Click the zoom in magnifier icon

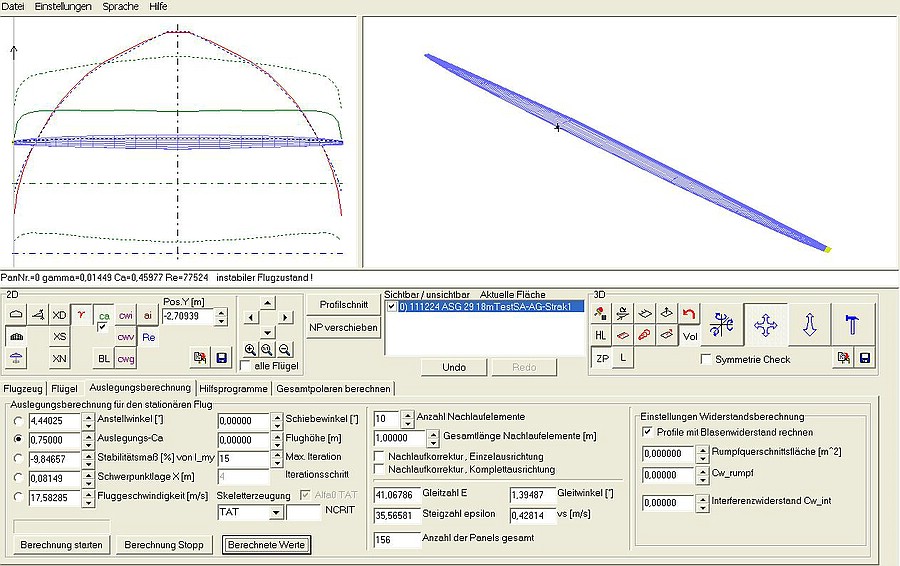pyautogui.click(x=250, y=349)
